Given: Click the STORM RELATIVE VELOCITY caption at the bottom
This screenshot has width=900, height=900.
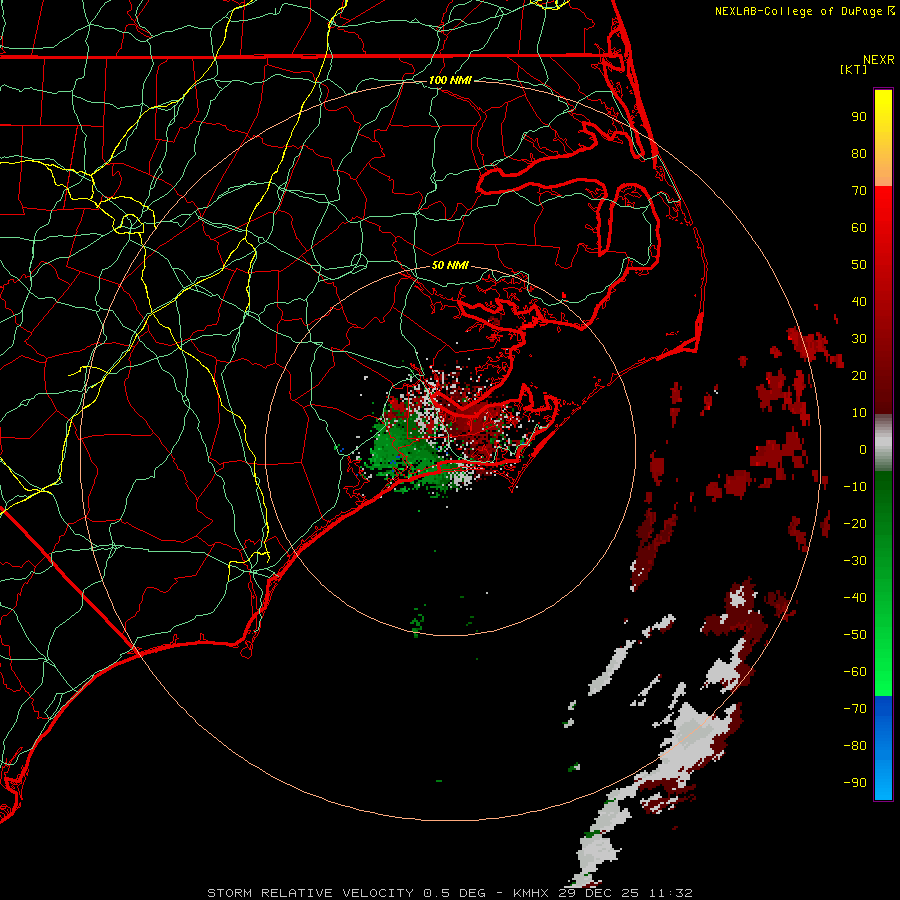Looking at the screenshot, I should [x=450, y=893].
